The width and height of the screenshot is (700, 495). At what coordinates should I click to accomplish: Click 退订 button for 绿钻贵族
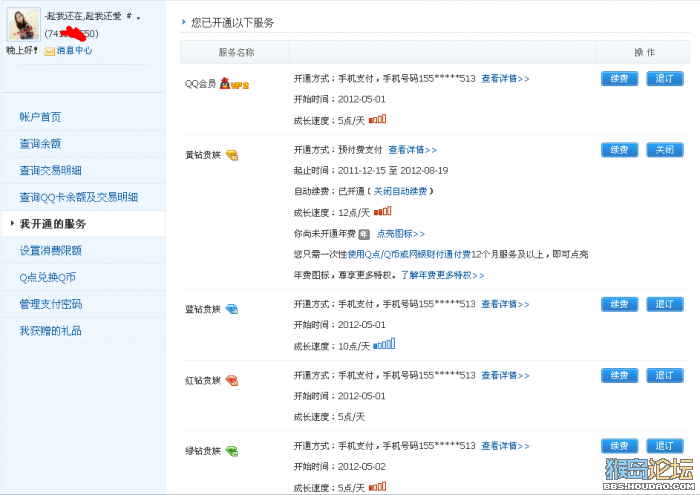(x=665, y=446)
